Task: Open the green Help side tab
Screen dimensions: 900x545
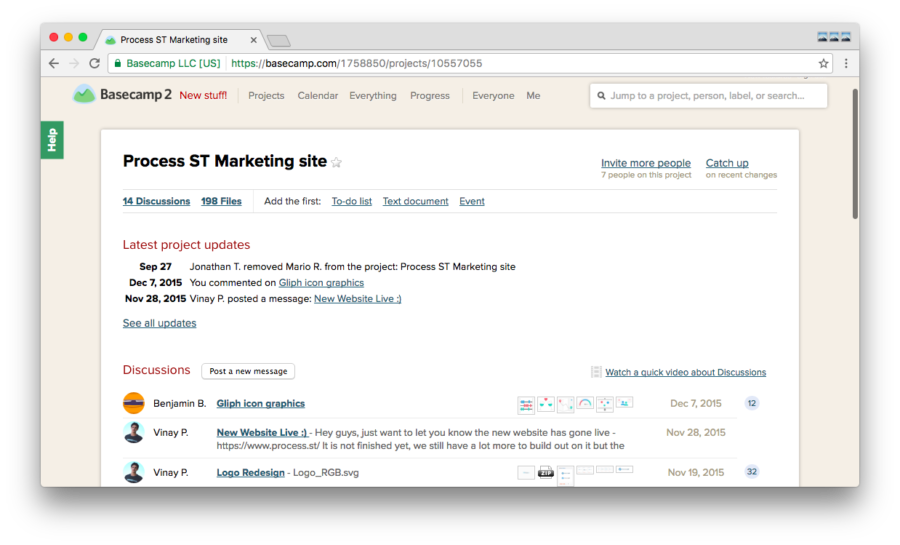Action: click(52, 140)
